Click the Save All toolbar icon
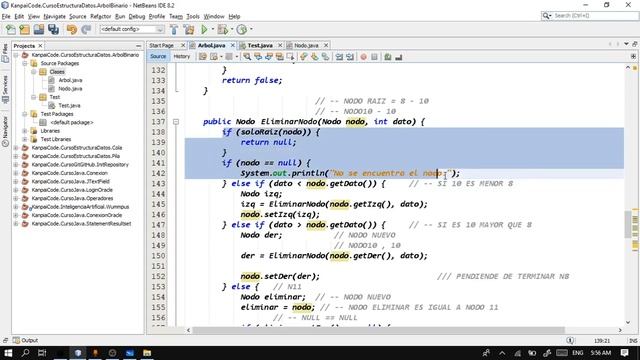Image resolution: width=640 pixels, height=360 pixels. tap(53, 29)
